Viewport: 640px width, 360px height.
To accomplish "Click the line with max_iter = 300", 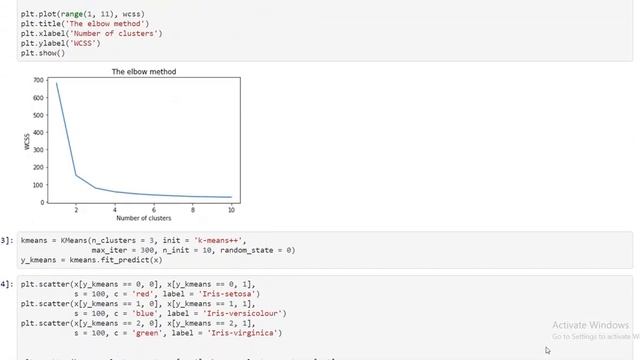I will [193, 250].
